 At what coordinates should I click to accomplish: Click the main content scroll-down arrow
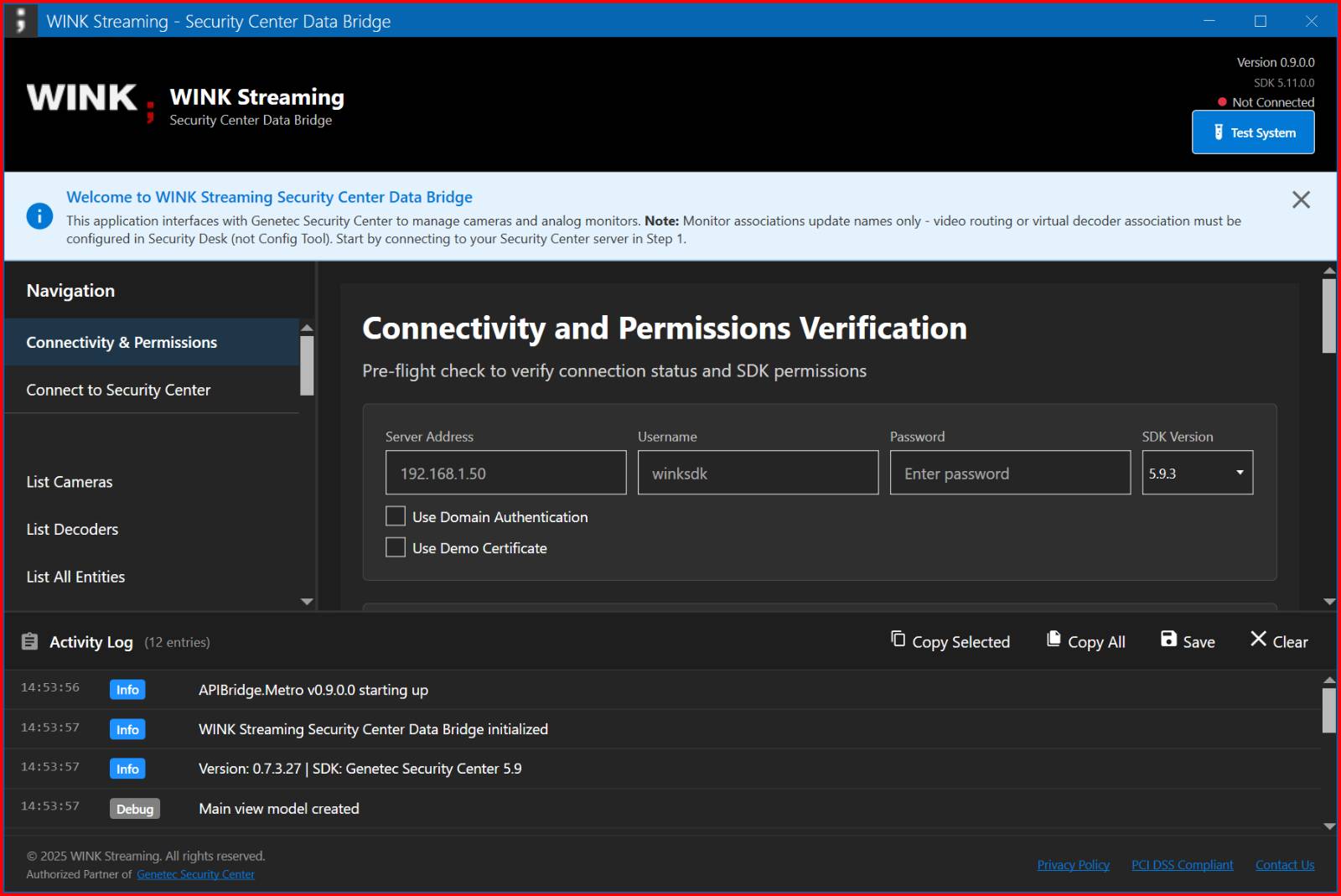pyautogui.click(x=1329, y=601)
